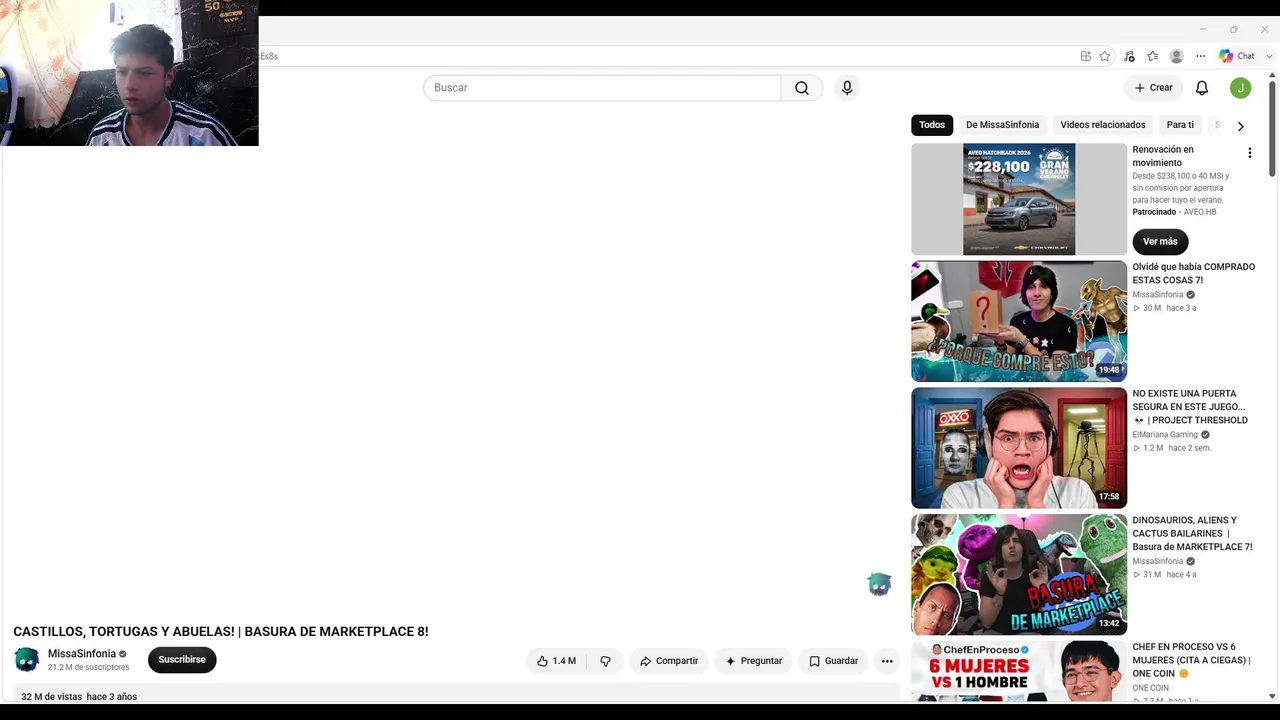
Task: Open 'CHEF EN PROCESO VS 6 MUJERES' title
Action: pos(1191,660)
